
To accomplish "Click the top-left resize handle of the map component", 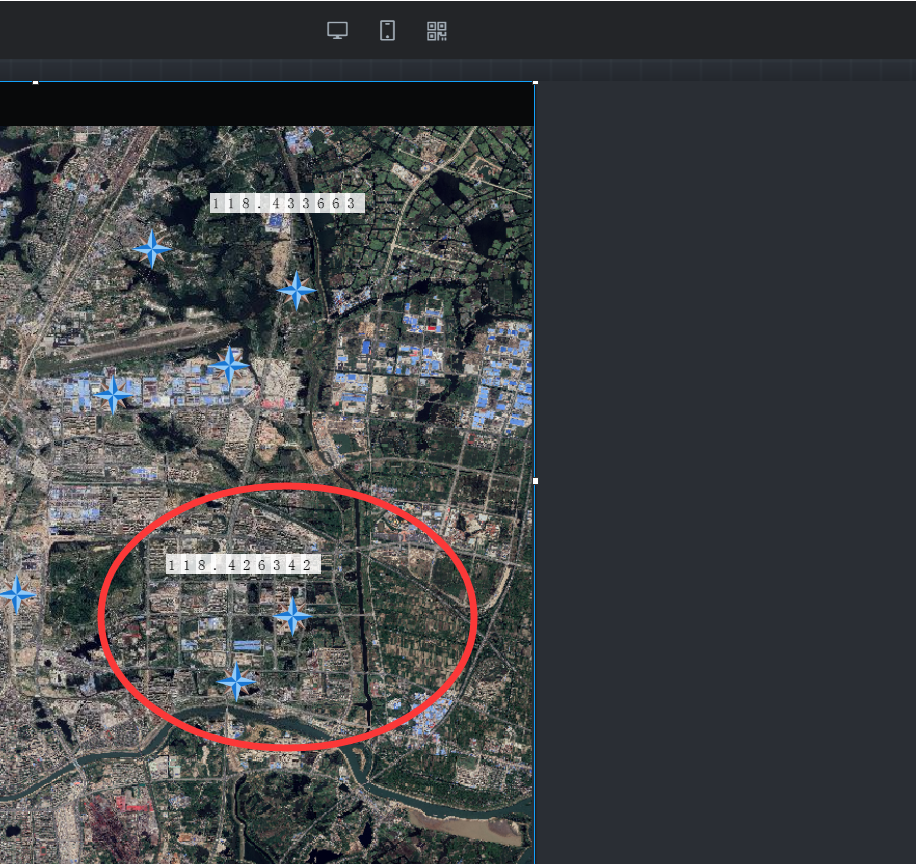I will pyautogui.click(x=36, y=82).
